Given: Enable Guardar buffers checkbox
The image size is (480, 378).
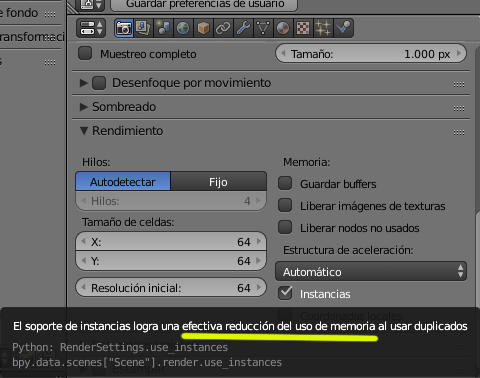Looking at the screenshot, I should click(285, 183).
